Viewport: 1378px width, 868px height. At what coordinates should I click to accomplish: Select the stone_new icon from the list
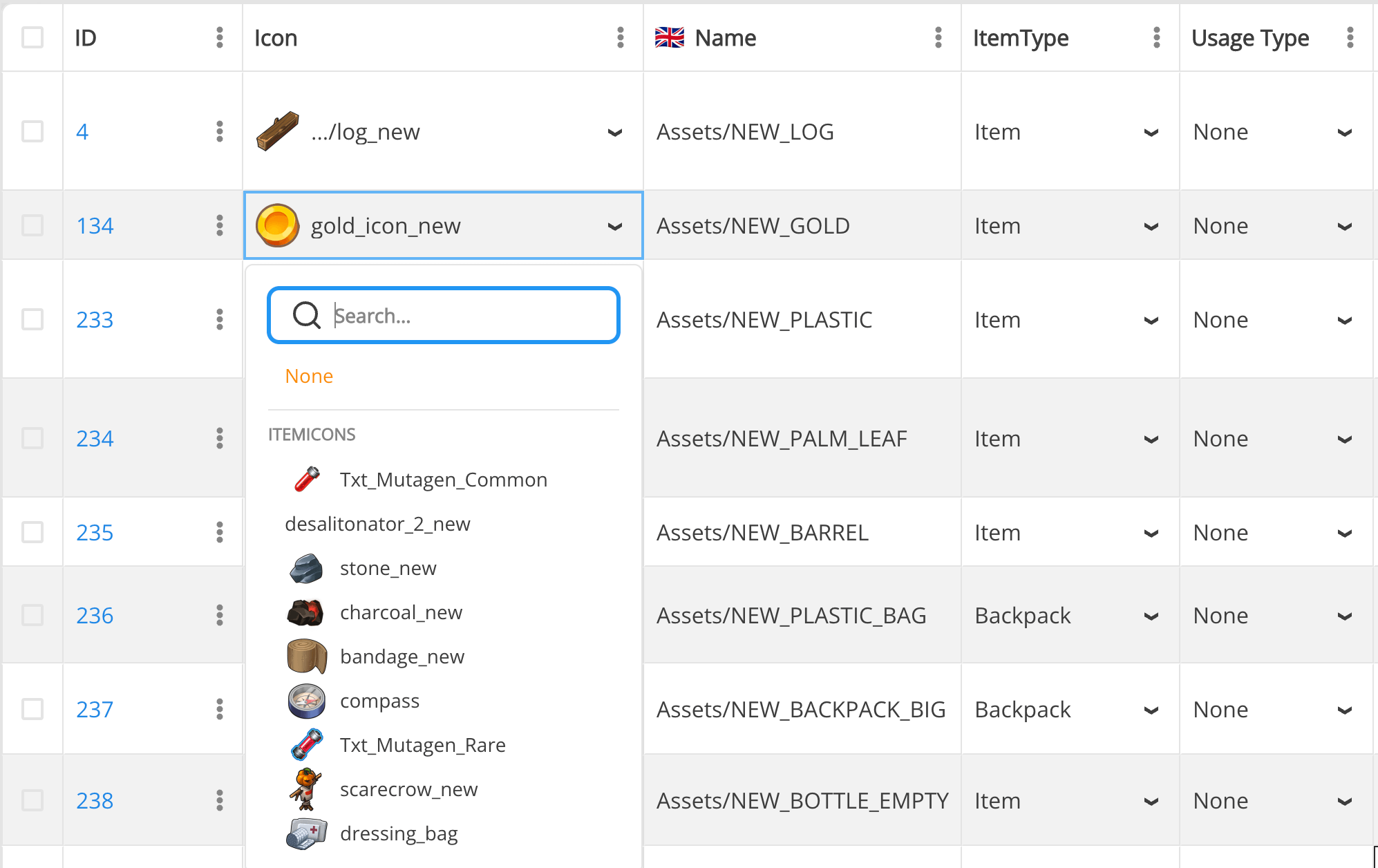click(x=388, y=568)
